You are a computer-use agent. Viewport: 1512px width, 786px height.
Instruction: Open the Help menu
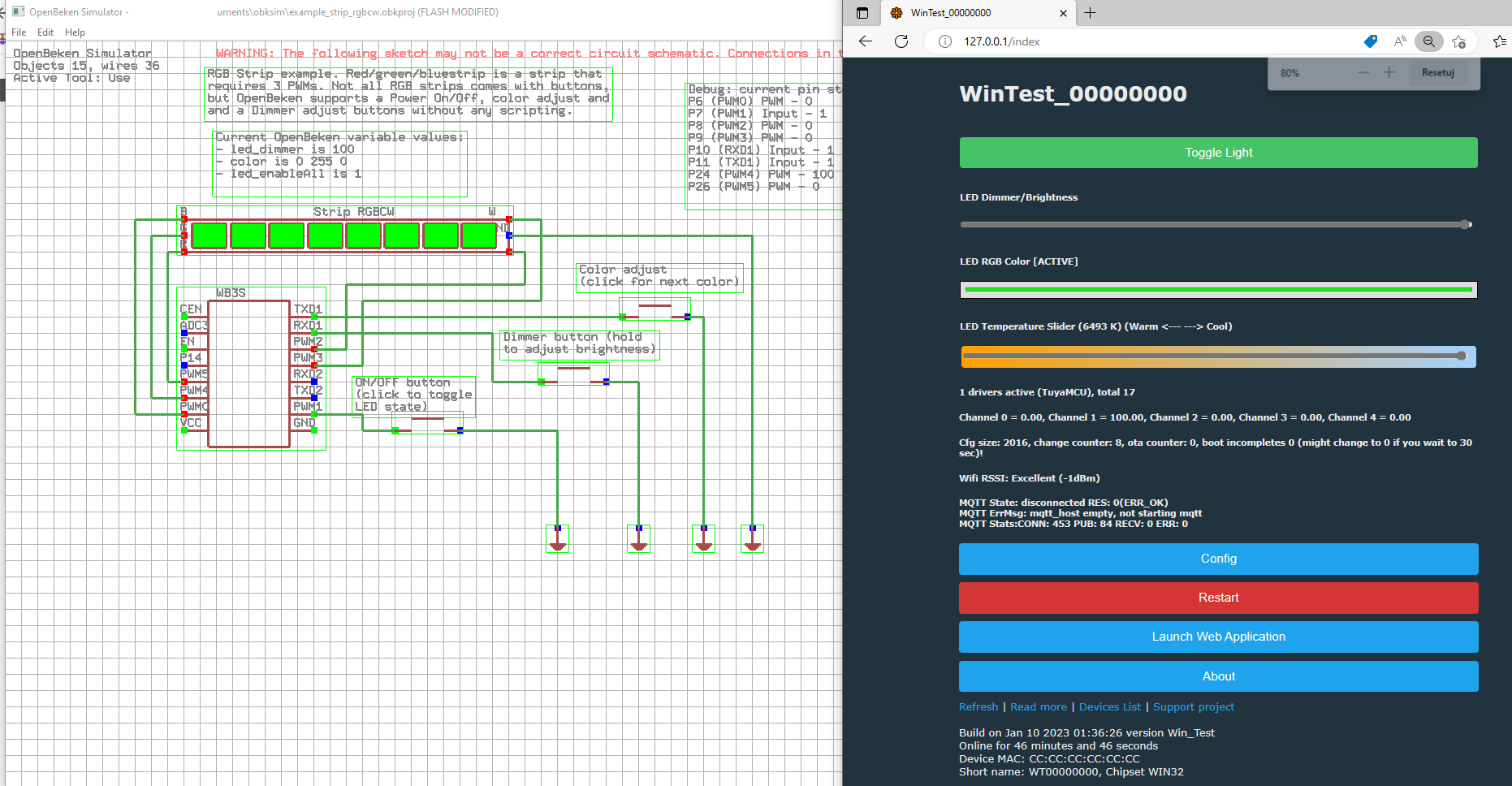(75, 32)
